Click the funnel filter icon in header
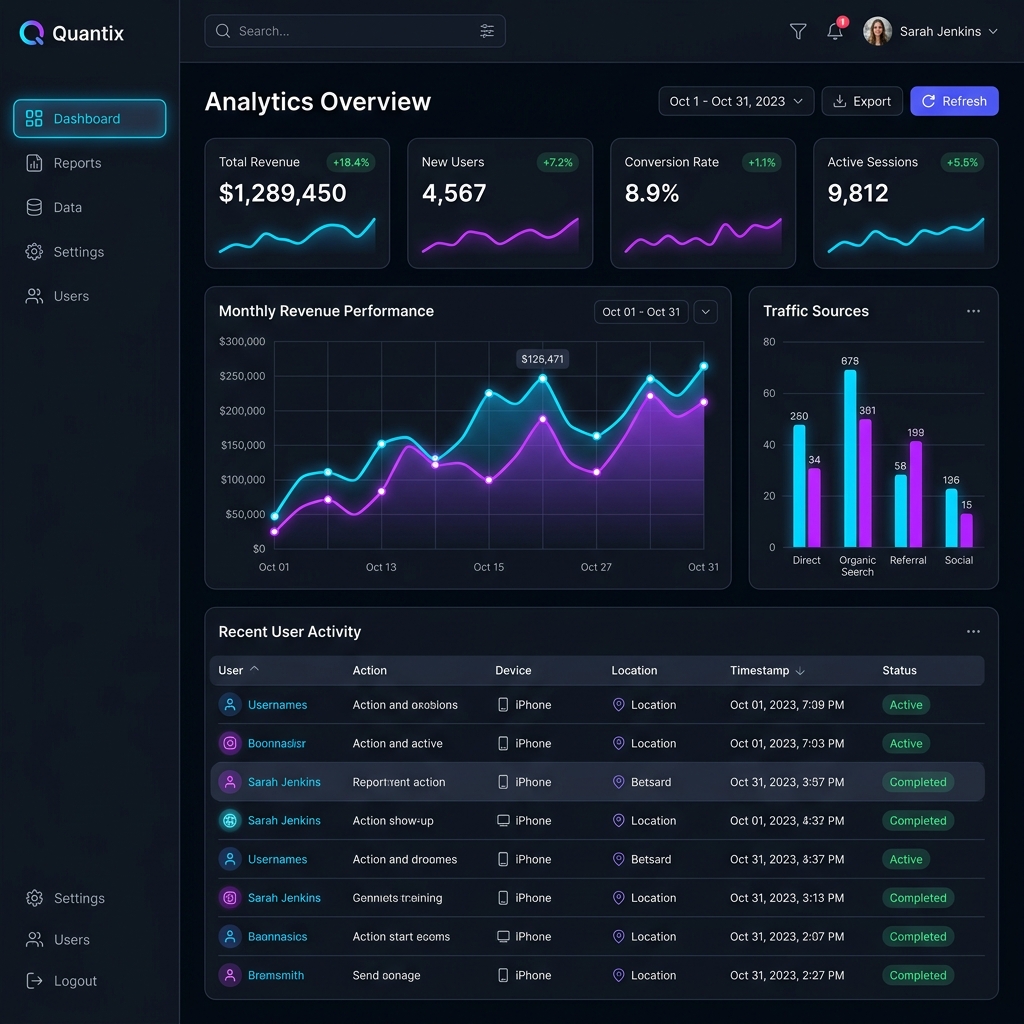 pos(797,31)
